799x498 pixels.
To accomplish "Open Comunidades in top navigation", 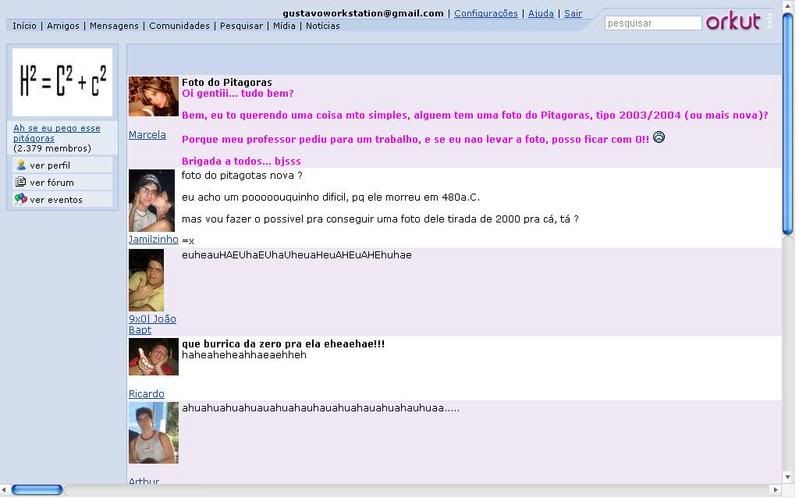I will coord(179,26).
